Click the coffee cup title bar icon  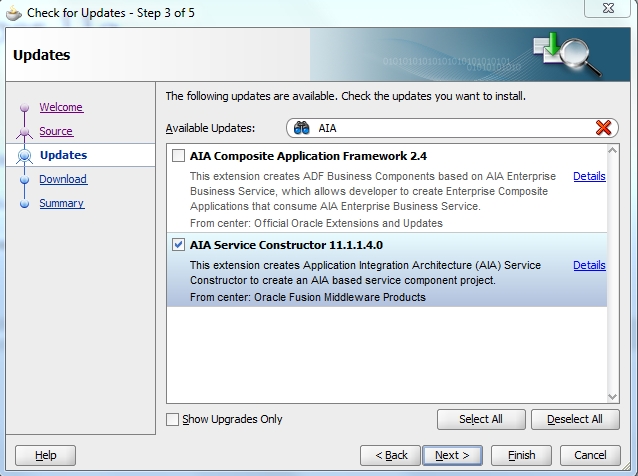point(13,13)
